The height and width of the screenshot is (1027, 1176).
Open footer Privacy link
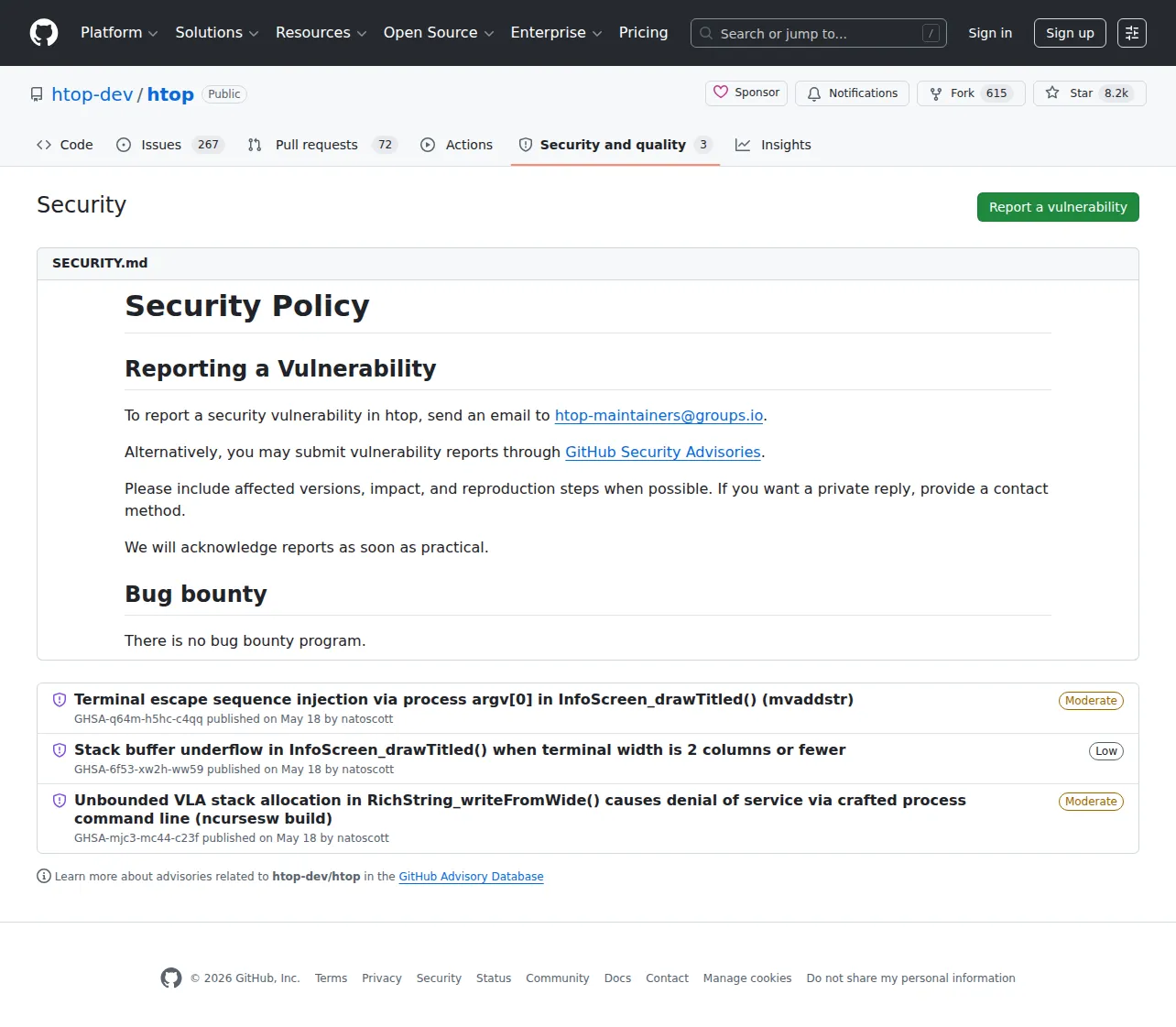point(382,978)
